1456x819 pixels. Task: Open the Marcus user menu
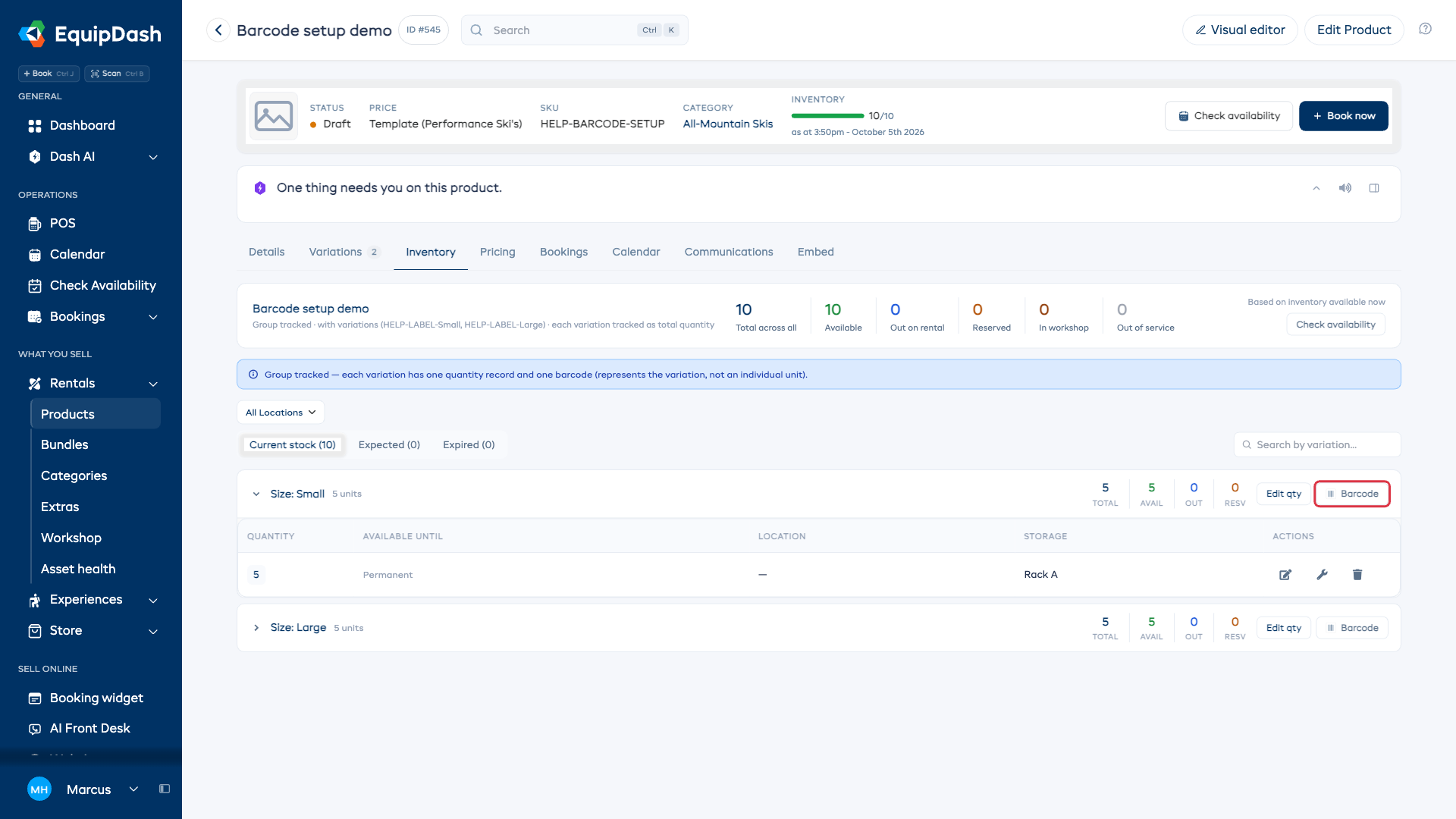(83, 789)
